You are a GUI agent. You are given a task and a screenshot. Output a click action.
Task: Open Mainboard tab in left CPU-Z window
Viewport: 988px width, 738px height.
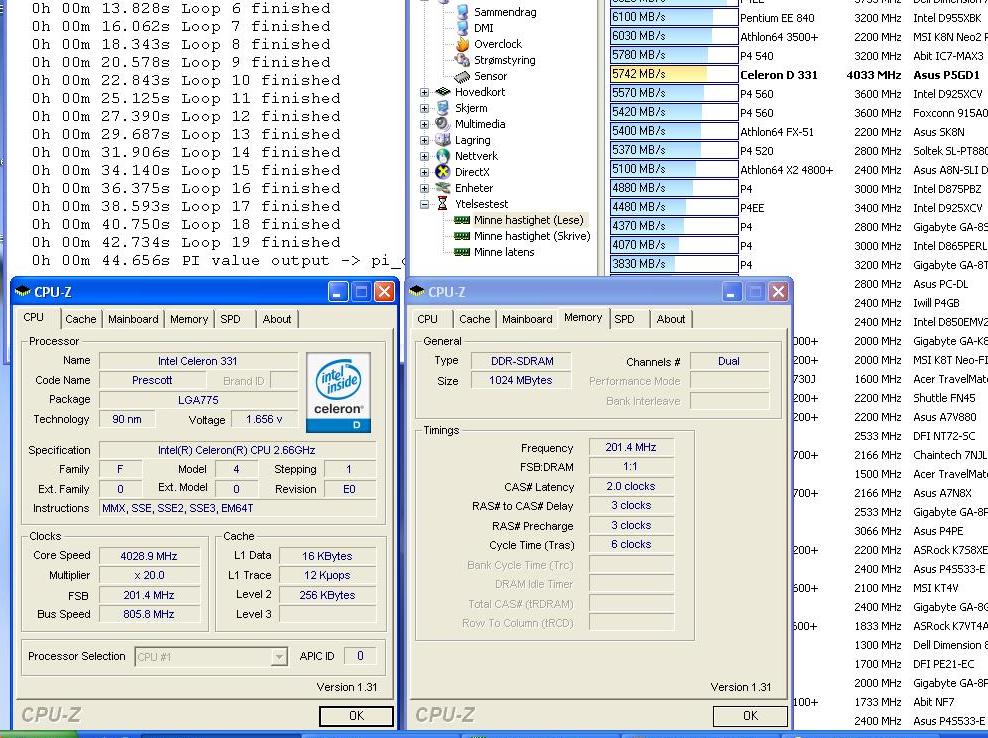pos(133,319)
